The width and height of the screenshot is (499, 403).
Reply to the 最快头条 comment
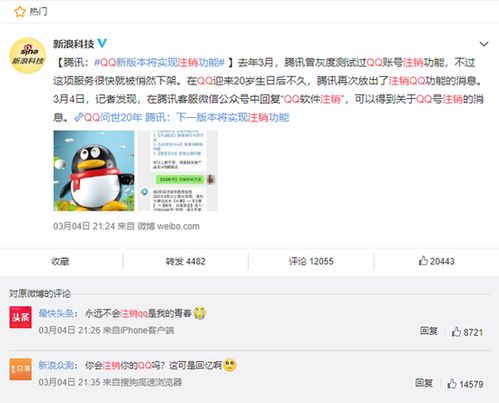click(429, 331)
